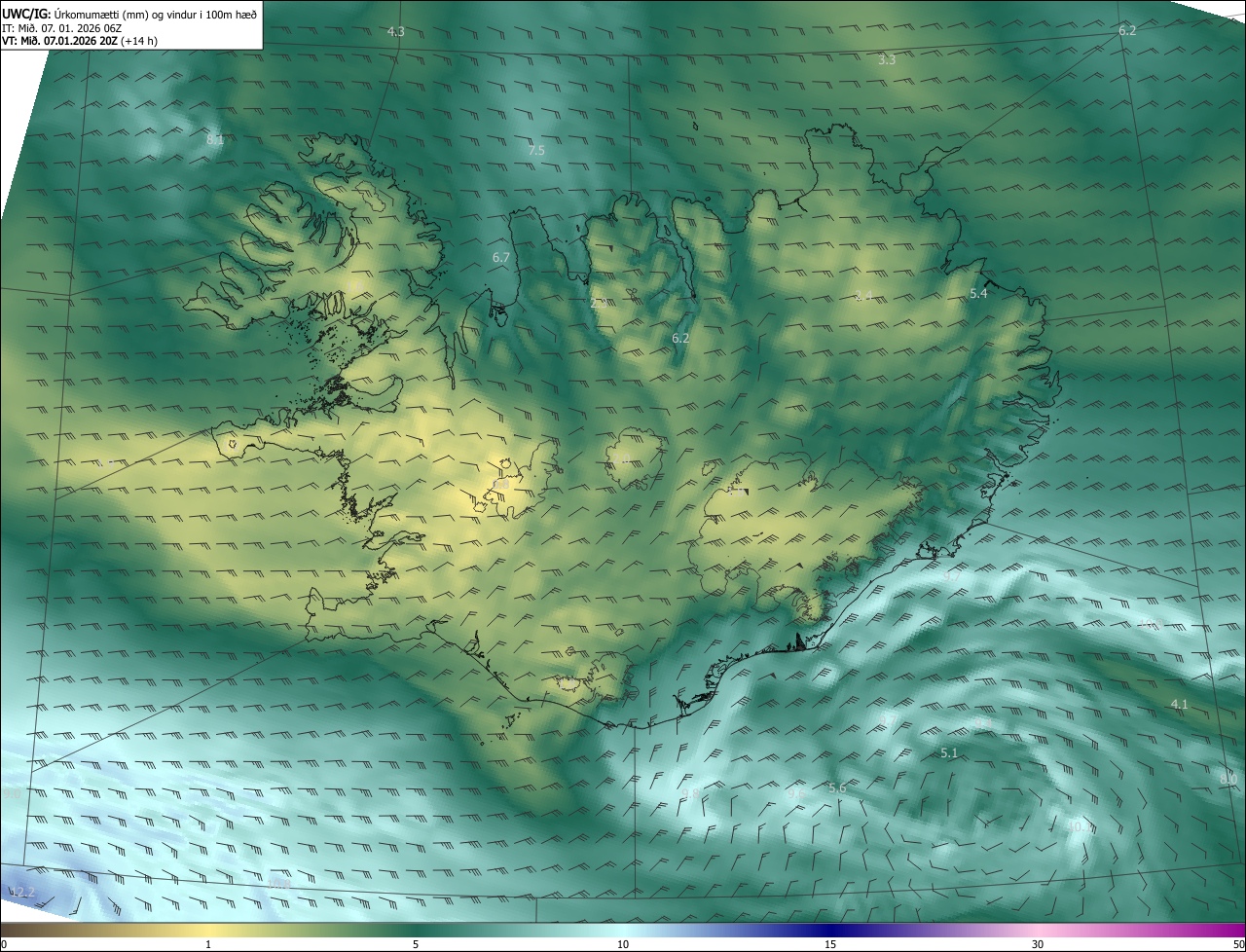Click the 0 tick on the color scale
Image resolution: width=1246 pixels, height=952 pixels.
click(4, 944)
